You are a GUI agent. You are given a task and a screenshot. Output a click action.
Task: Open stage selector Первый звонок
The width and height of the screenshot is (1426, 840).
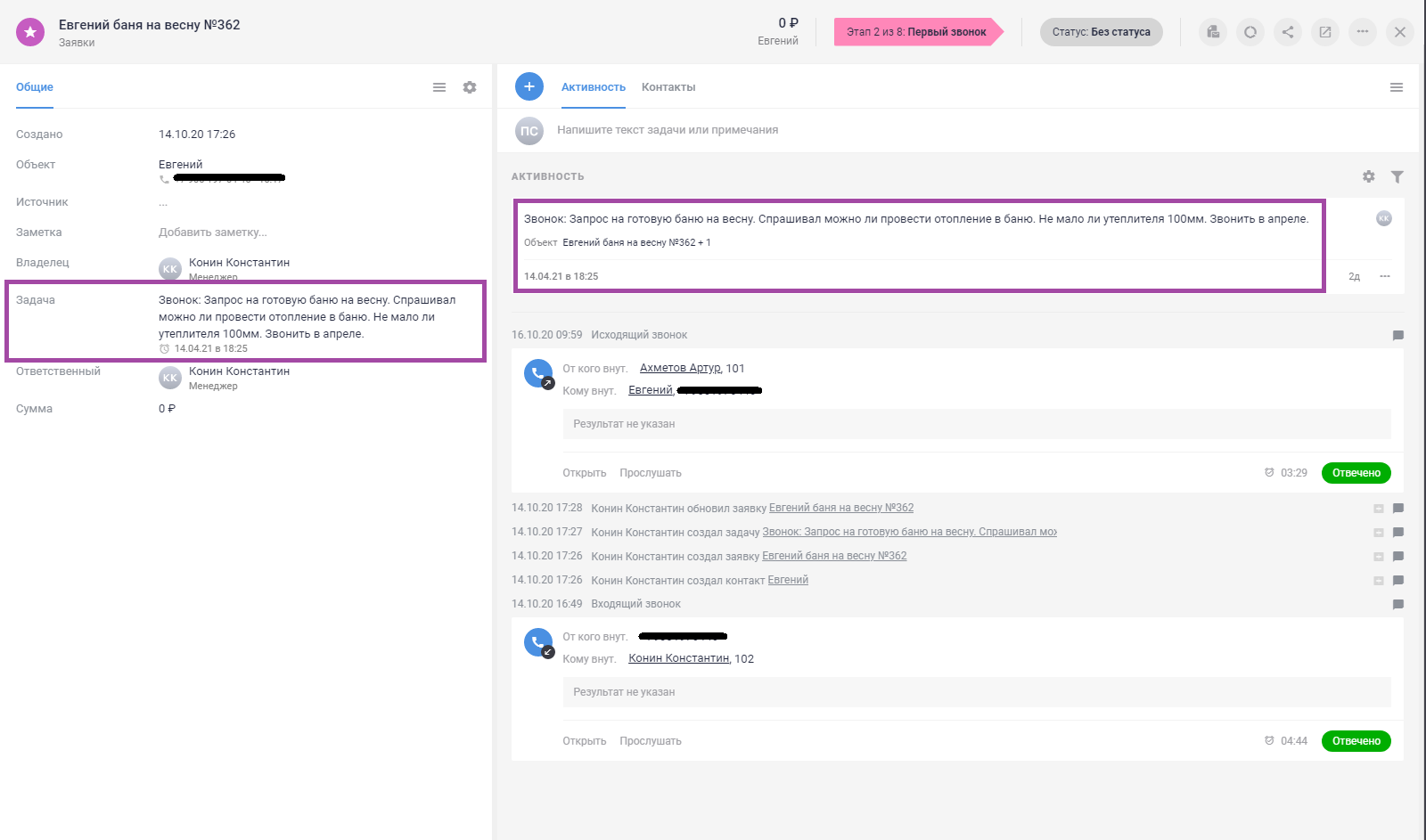[x=916, y=32]
